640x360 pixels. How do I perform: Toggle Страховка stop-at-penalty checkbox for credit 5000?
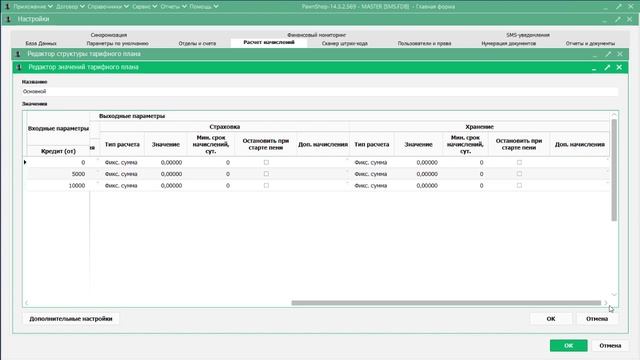(x=266, y=174)
